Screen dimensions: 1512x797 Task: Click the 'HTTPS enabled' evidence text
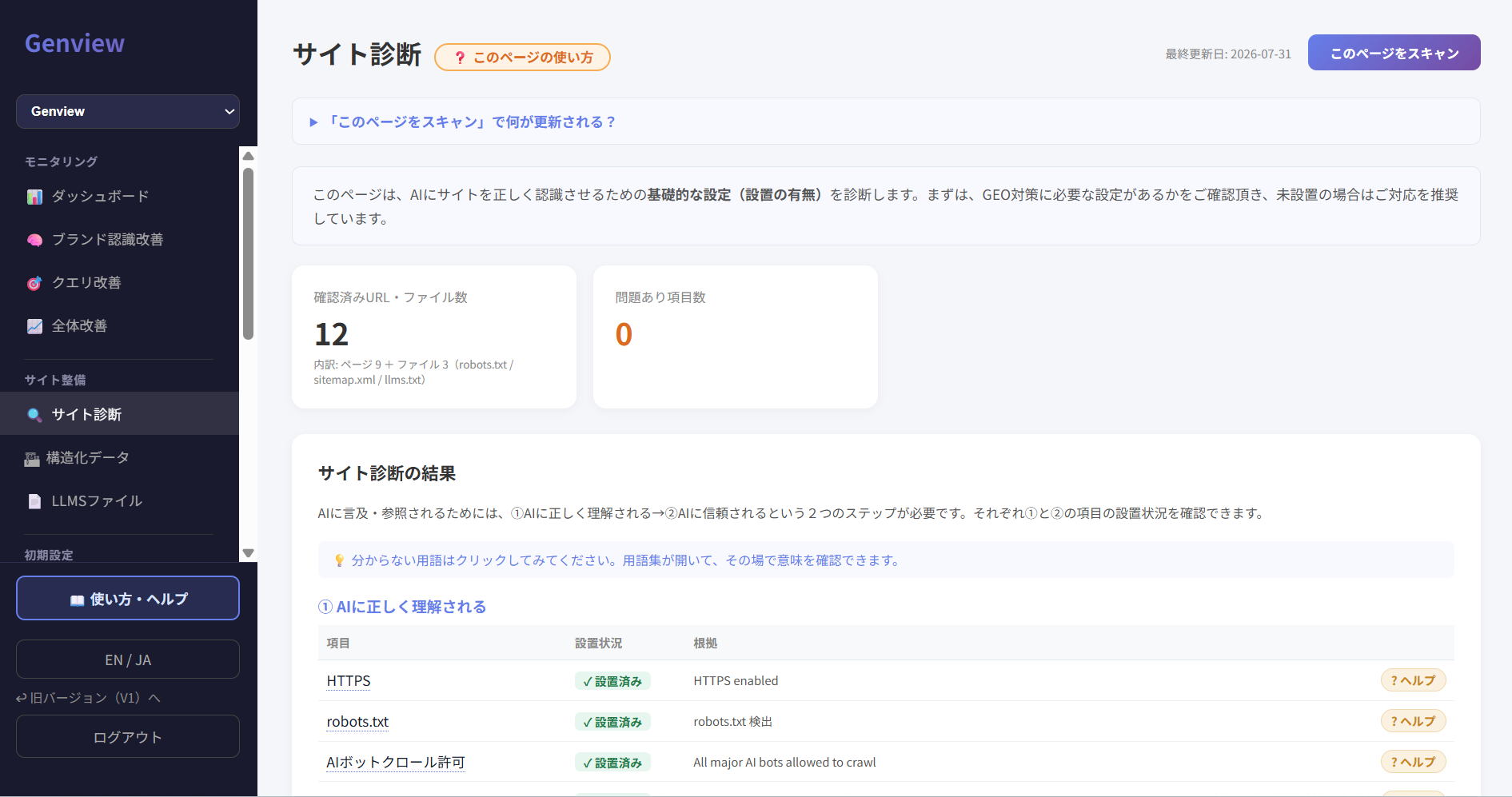736,681
